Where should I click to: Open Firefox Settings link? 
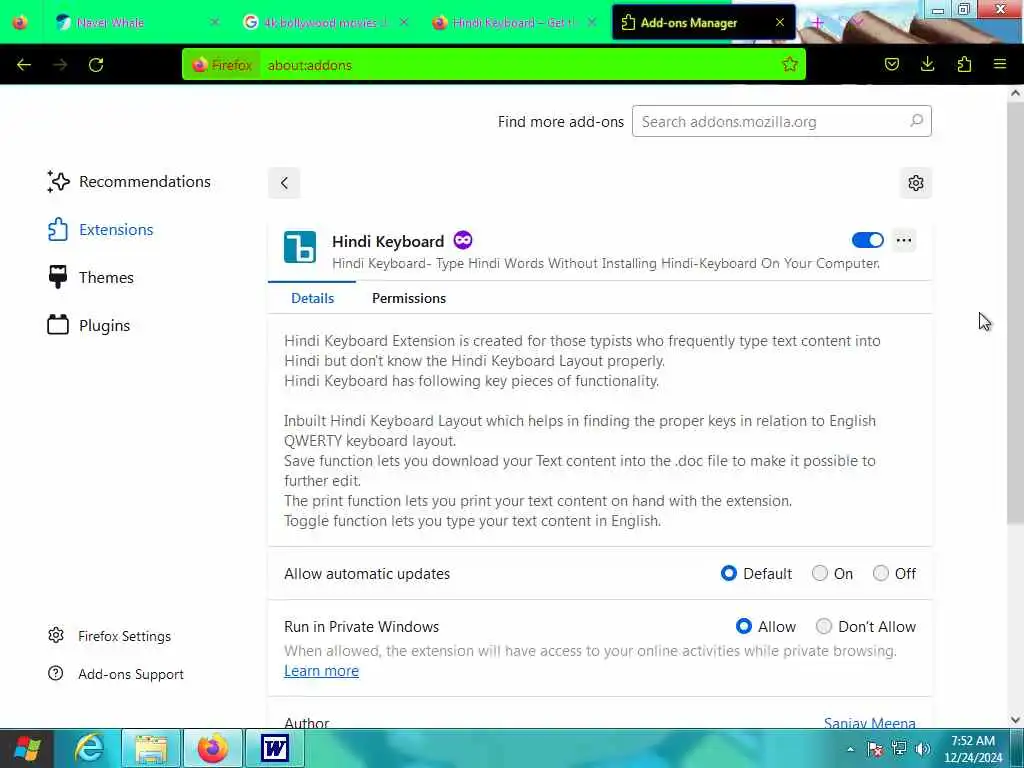(x=110, y=636)
